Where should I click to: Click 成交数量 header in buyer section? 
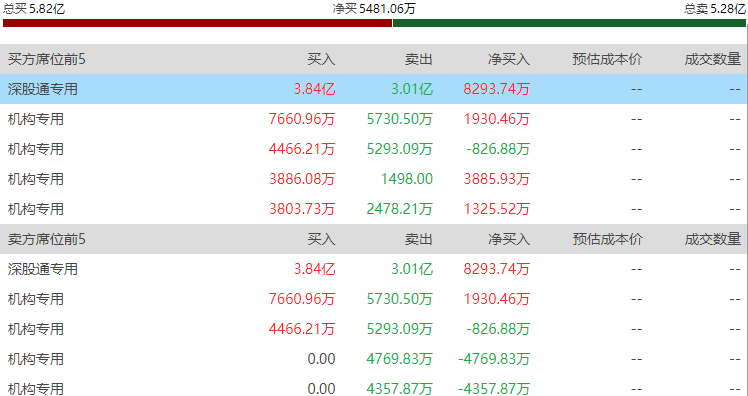(x=713, y=59)
